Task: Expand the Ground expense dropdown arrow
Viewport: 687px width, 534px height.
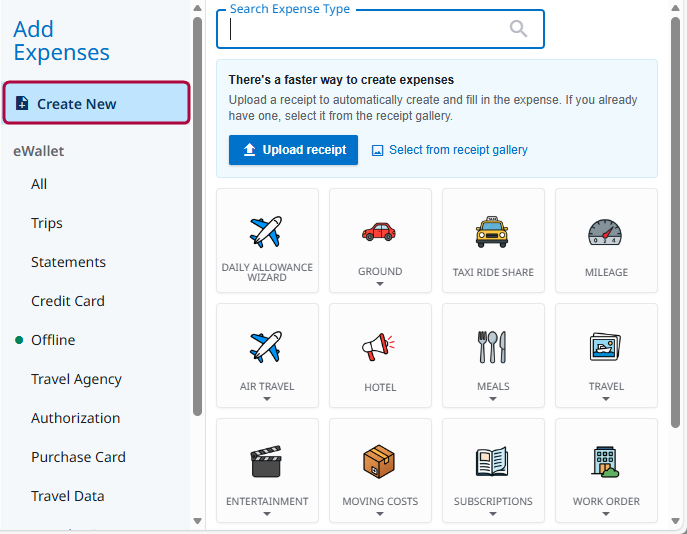Action: pyautogui.click(x=380, y=284)
